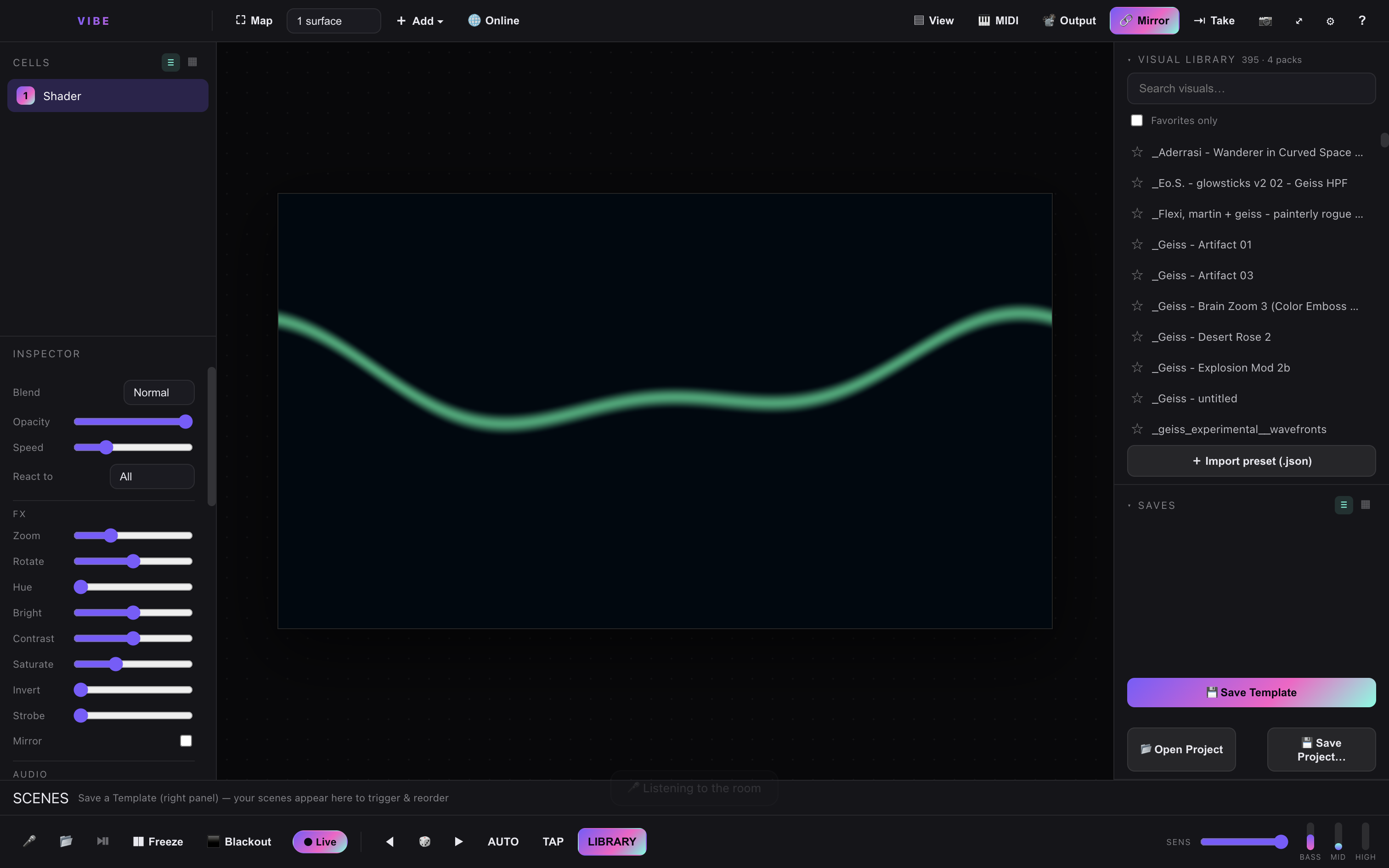The width and height of the screenshot is (1389, 868).
Task: Star the _Flexi, martin + geiss painterly preset
Action: coord(1137,214)
